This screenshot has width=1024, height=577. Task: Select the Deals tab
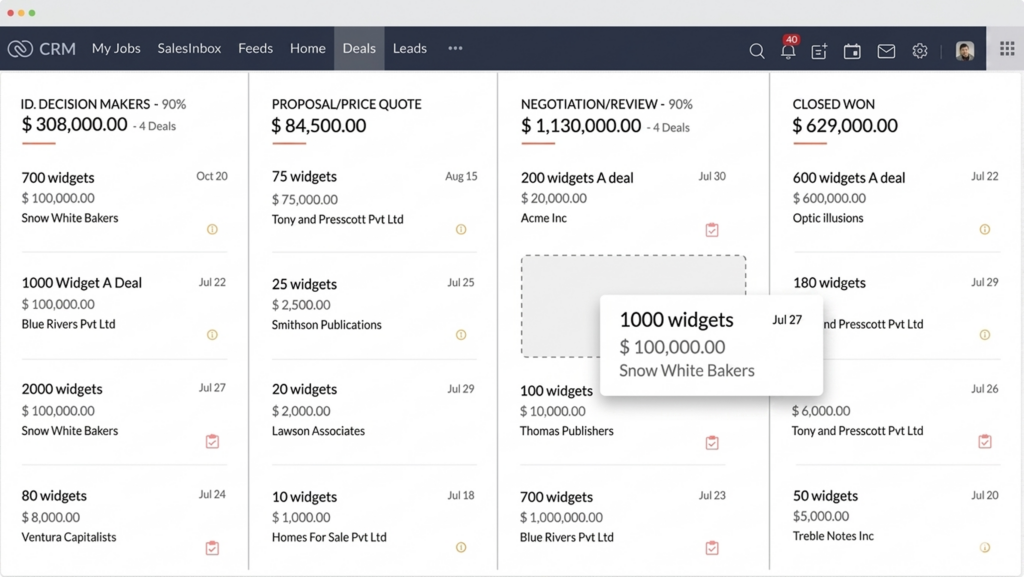point(359,48)
